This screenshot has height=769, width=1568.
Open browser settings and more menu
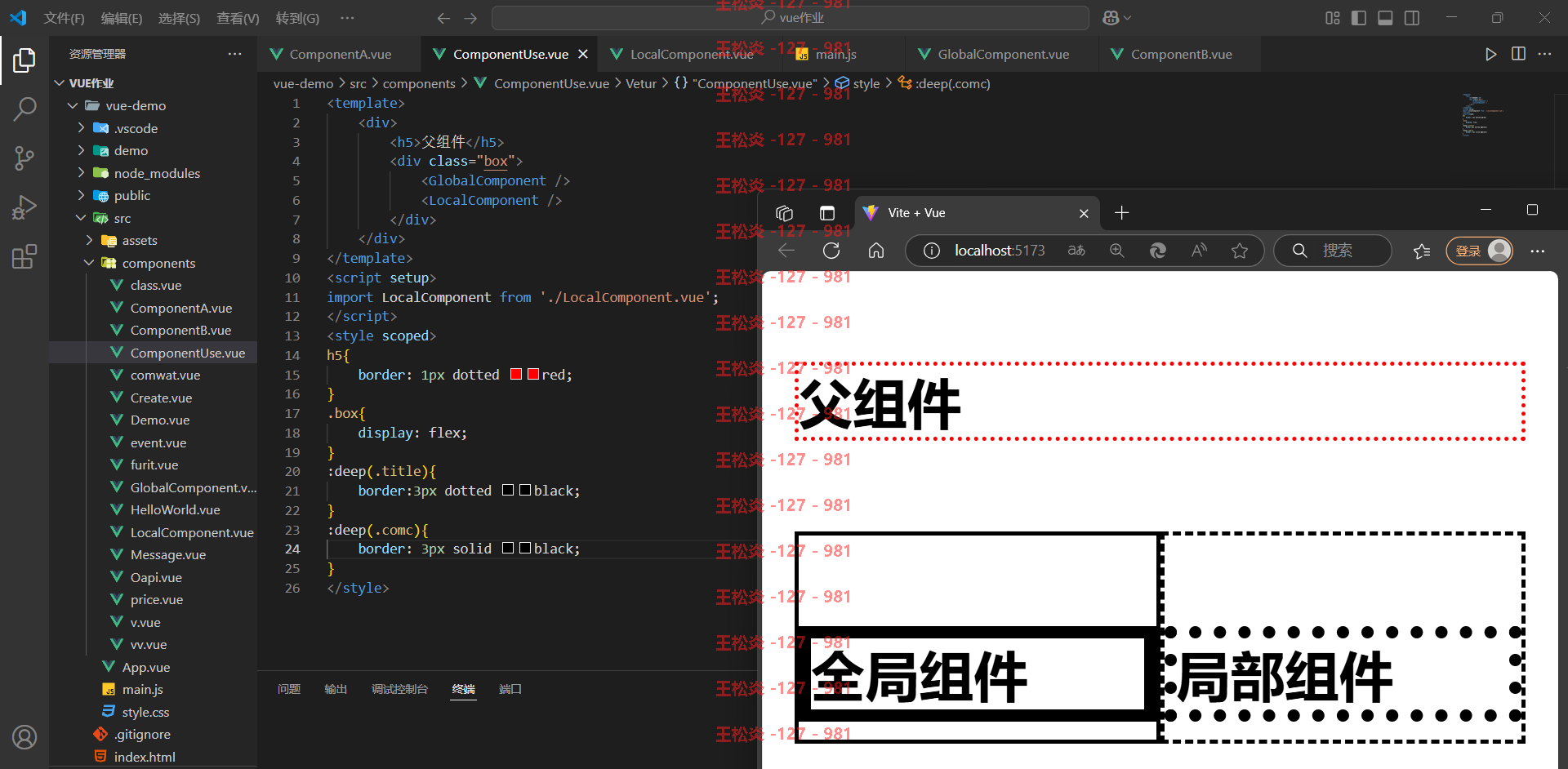[x=1538, y=251]
